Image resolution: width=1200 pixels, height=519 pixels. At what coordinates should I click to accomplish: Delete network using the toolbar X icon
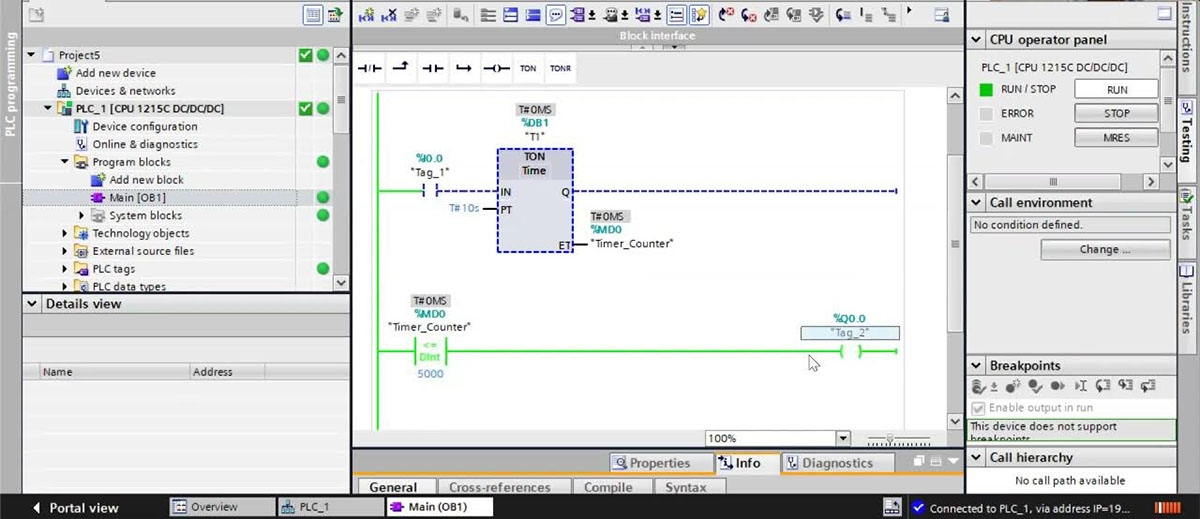pyautogui.click(x=389, y=15)
